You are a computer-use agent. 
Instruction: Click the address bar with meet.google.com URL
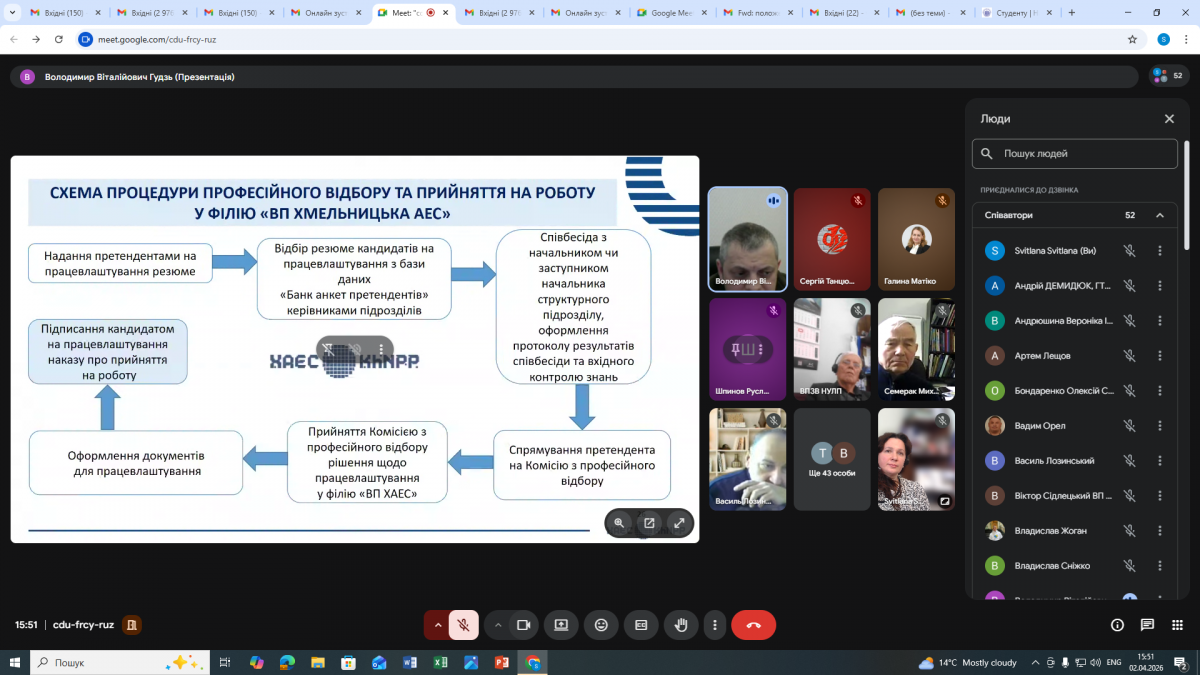(610, 39)
